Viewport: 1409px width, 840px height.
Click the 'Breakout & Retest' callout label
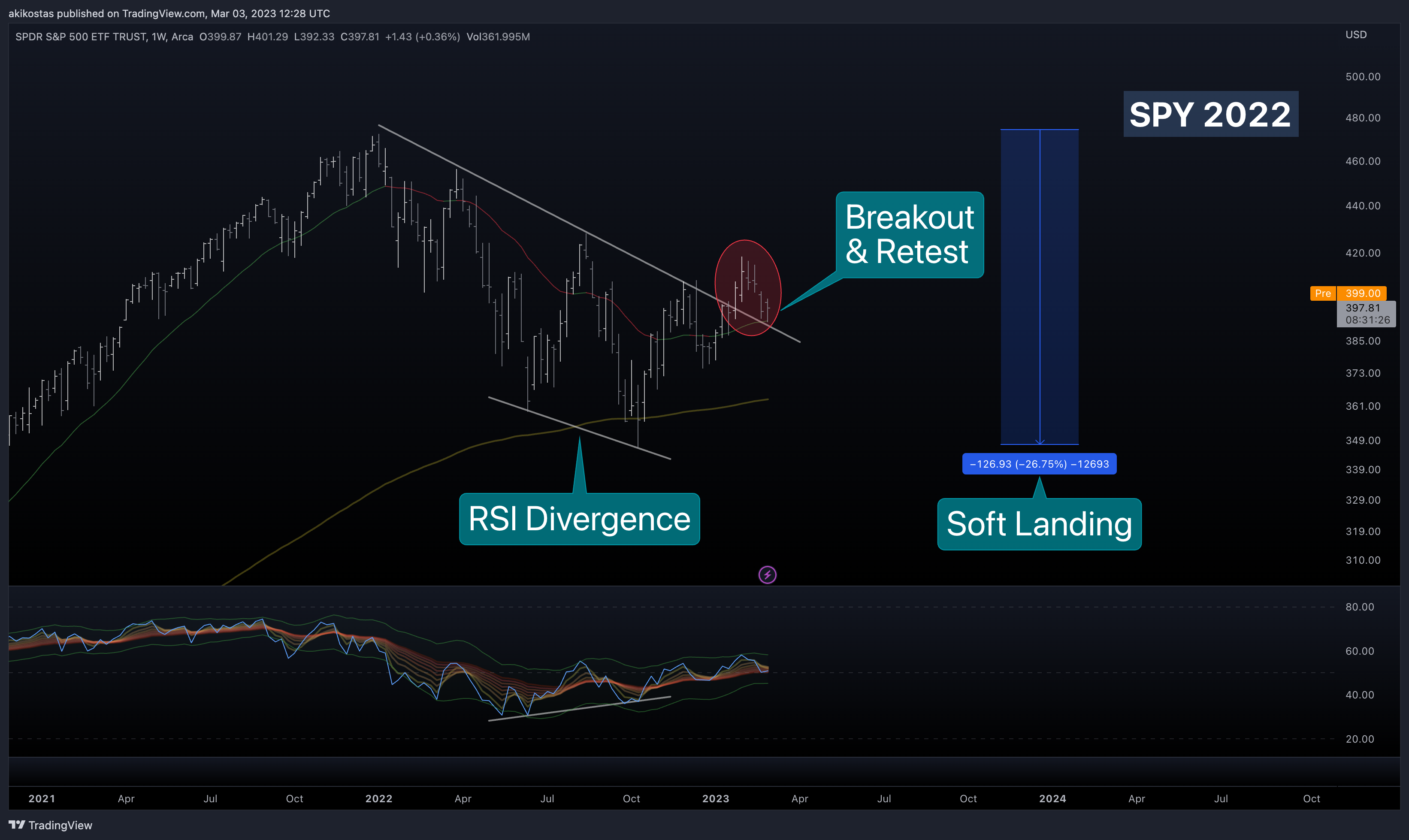pyautogui.click(x=910, y=234)
